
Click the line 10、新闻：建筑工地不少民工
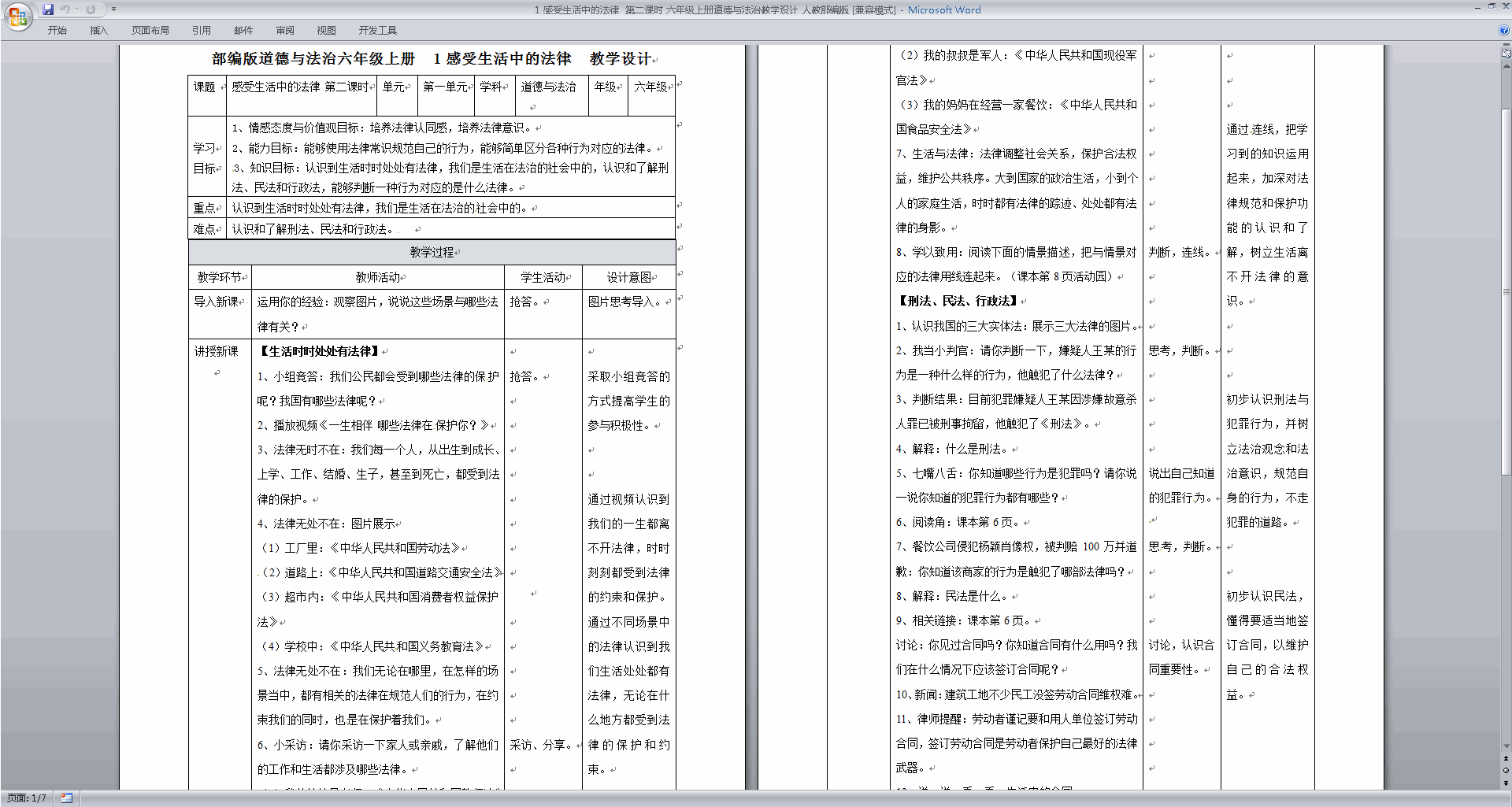pos(1017,694)
